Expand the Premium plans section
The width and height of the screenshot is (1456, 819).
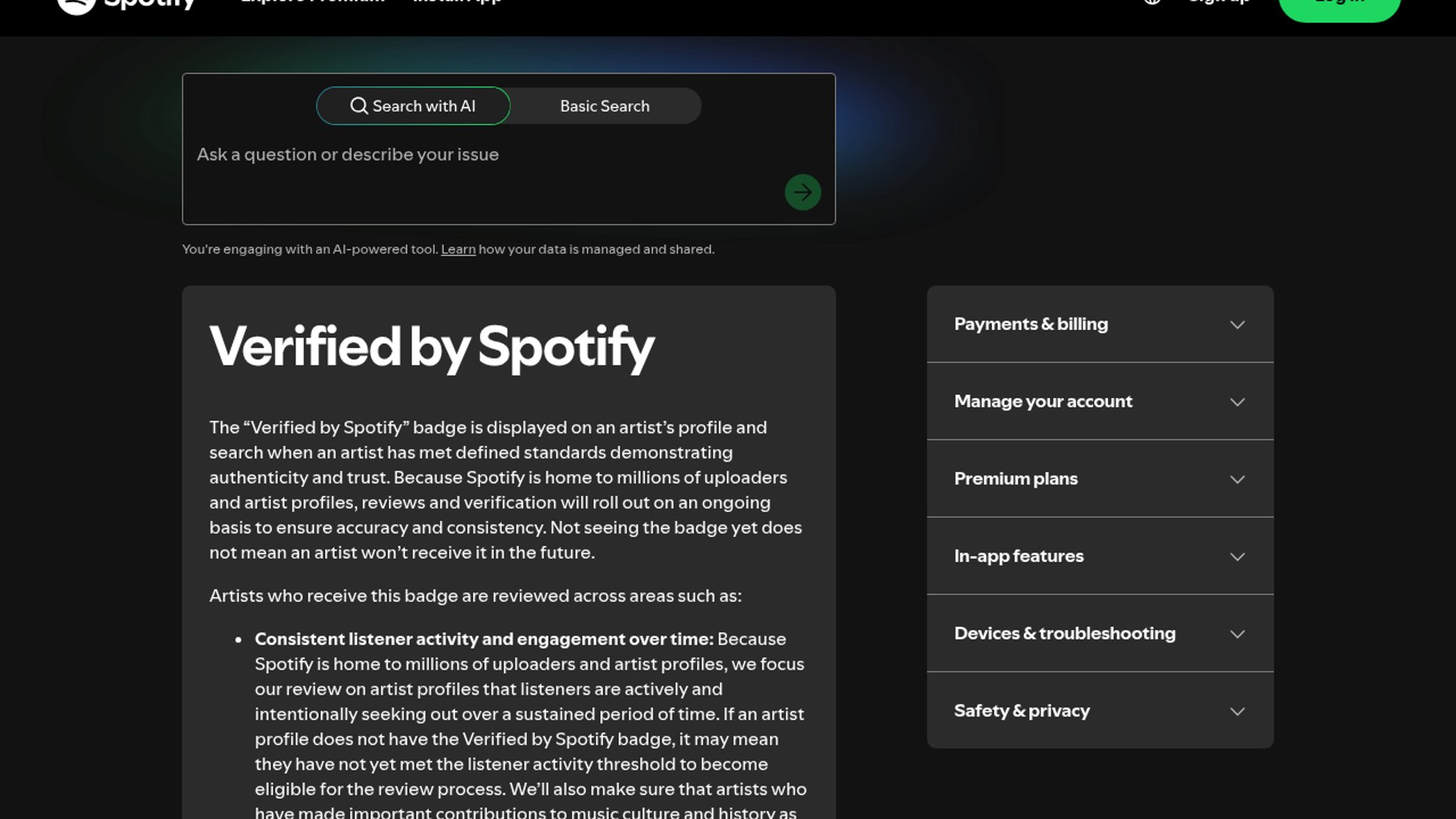1100,479
